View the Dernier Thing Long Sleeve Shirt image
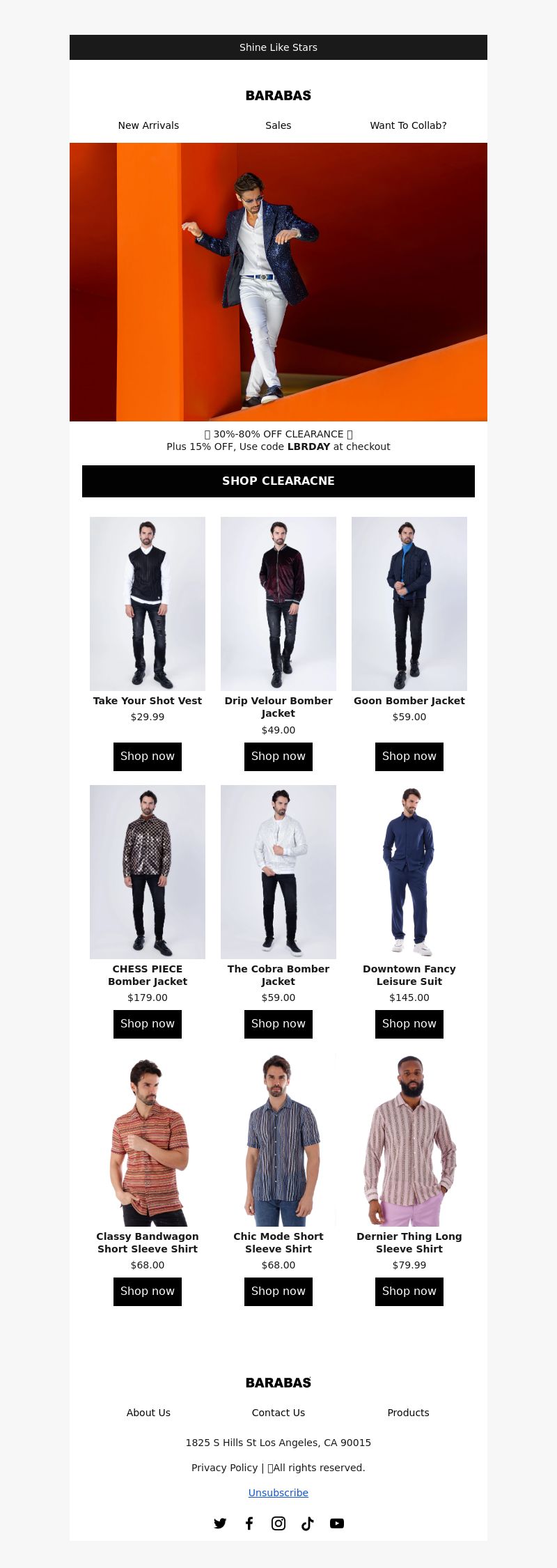Screen dimensions: 557x1568 pos(409,1140)
